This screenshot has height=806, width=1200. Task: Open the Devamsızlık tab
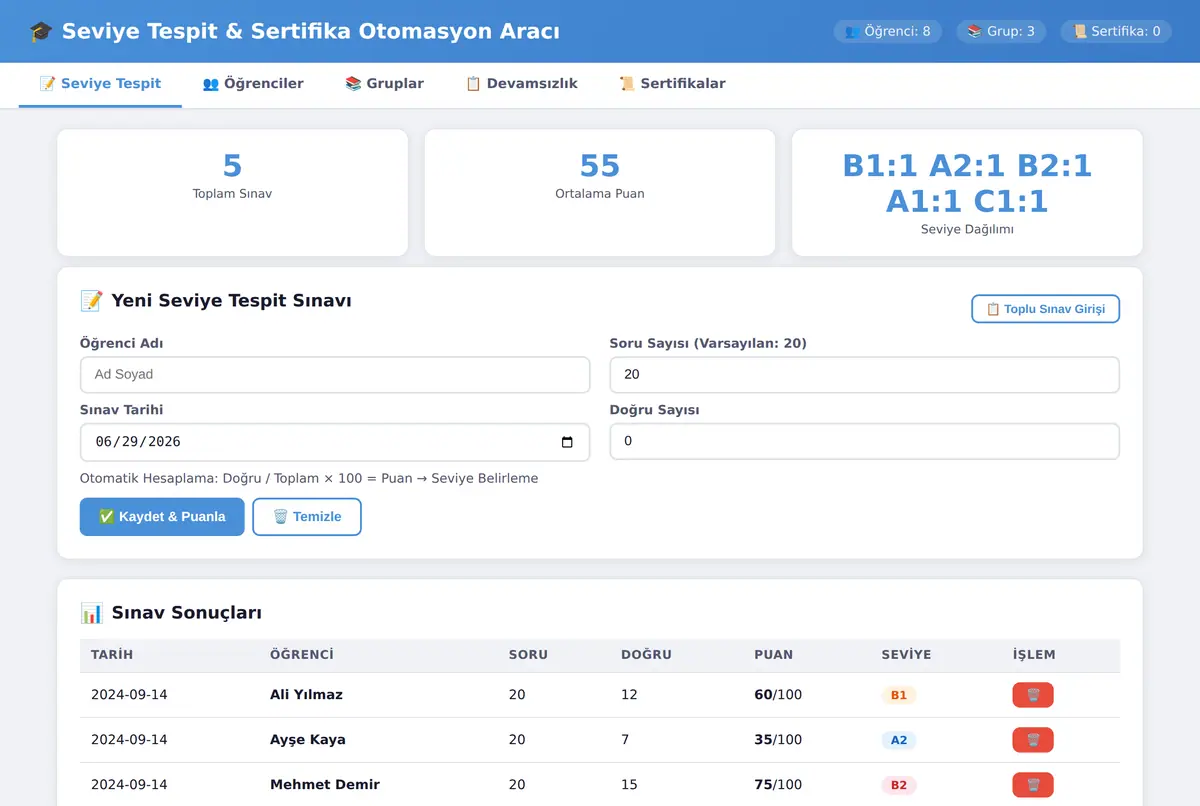[x=521, y=84]
